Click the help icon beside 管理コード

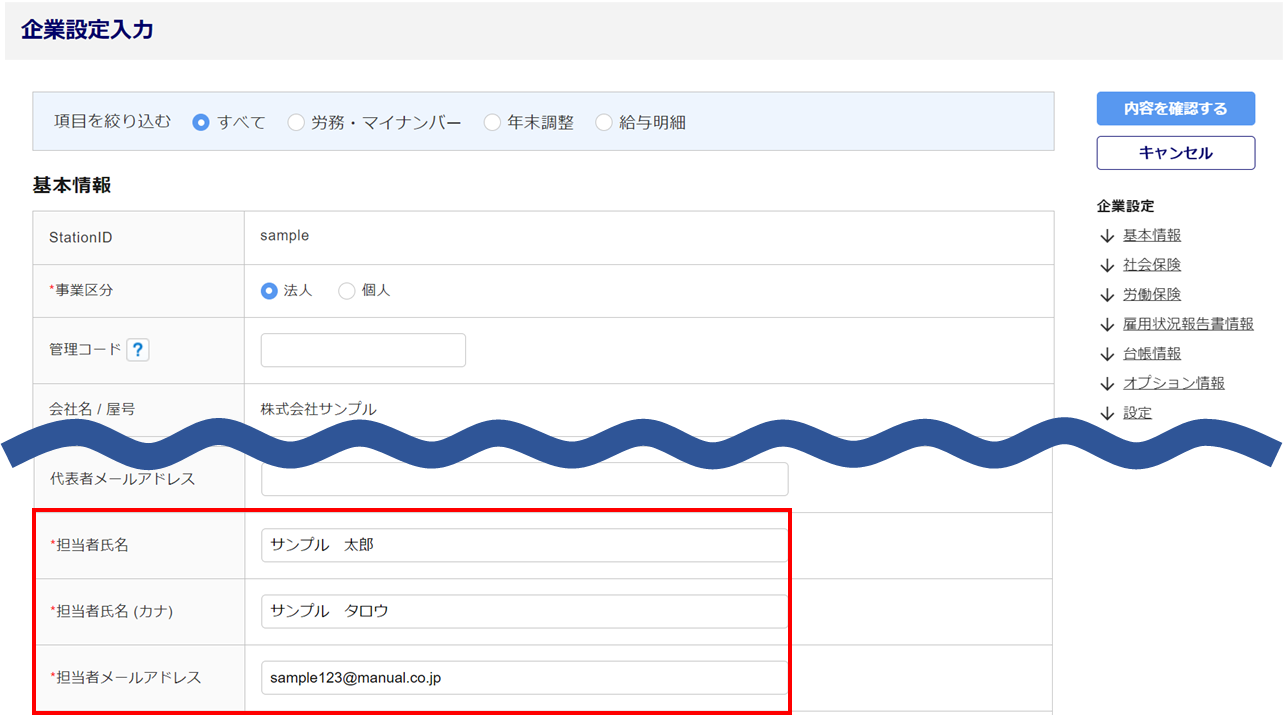138,350
